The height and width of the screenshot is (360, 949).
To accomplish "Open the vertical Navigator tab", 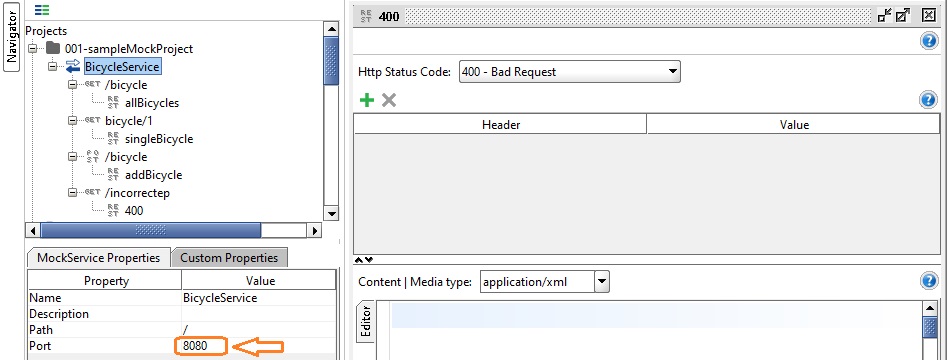I will pyautogui.click(x=11, y=37).
